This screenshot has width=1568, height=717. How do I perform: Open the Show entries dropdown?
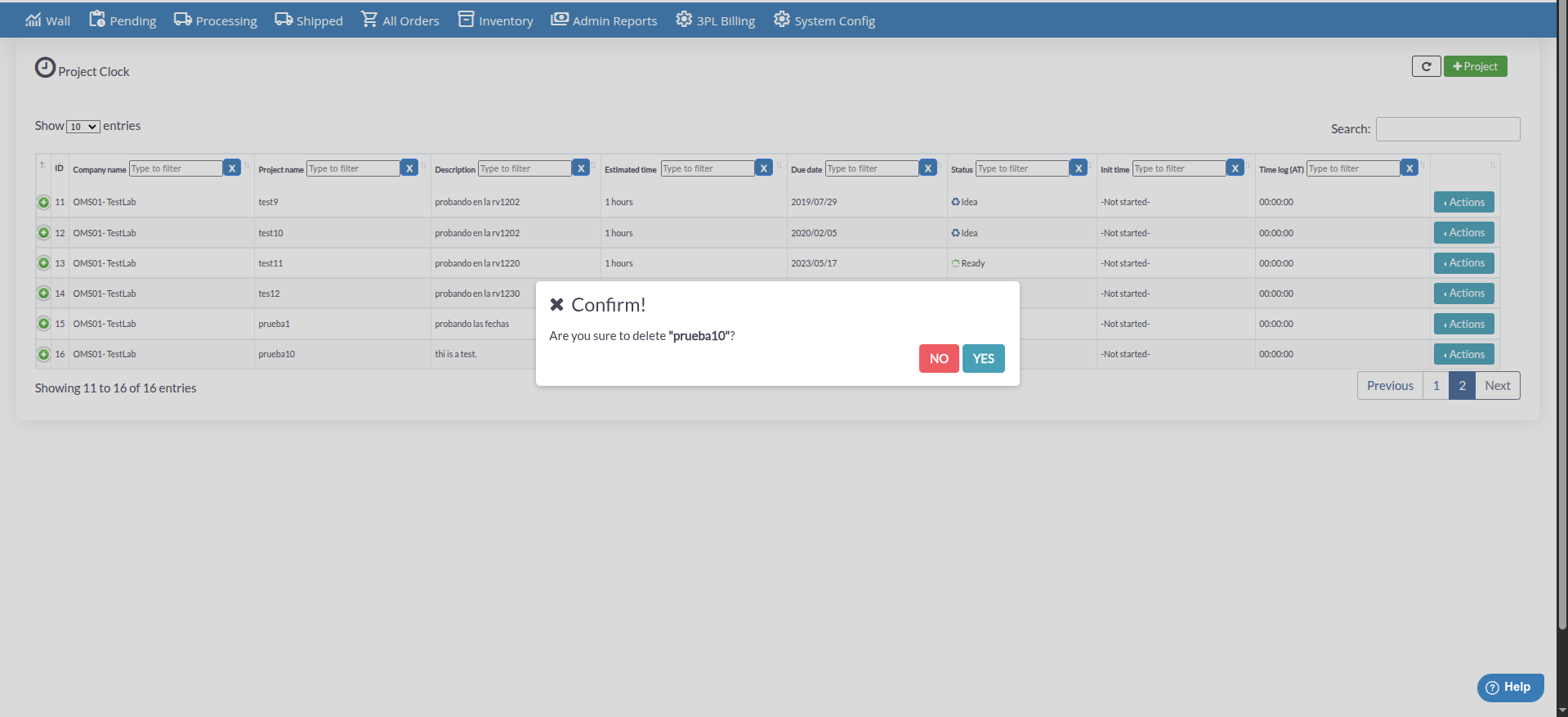pyautogui.click(x=83, y=127)
